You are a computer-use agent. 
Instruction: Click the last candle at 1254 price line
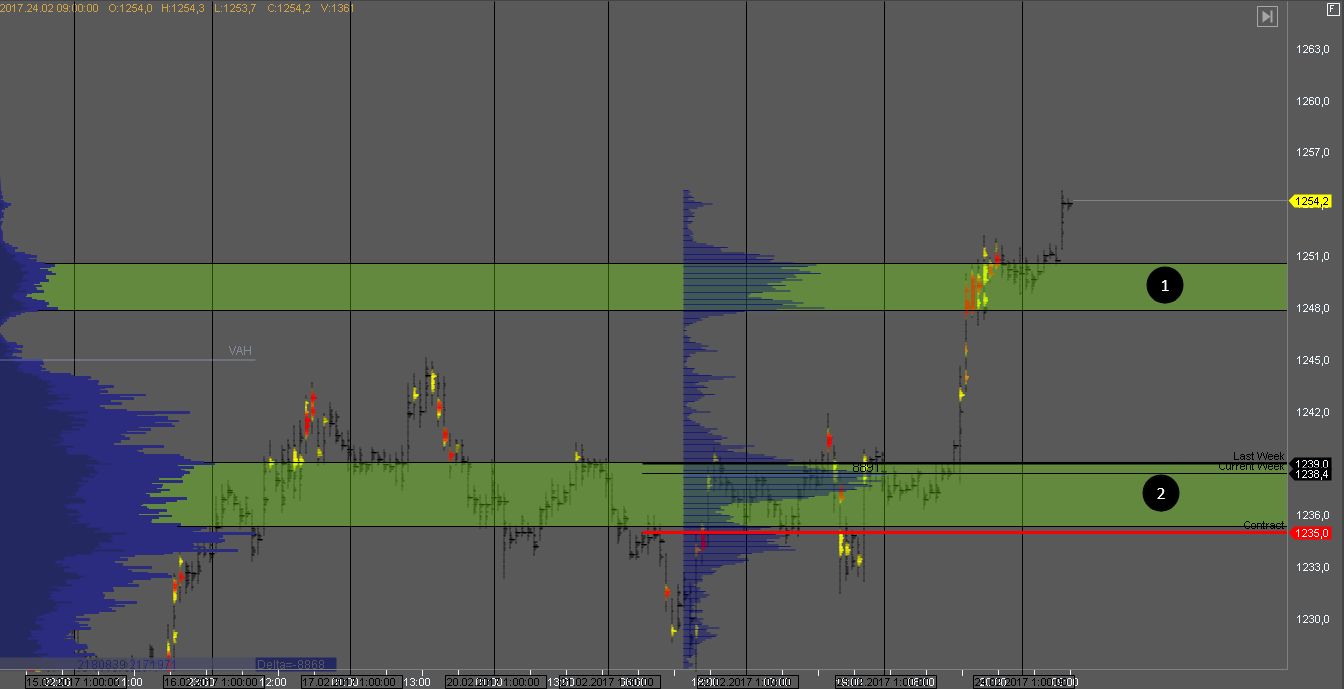(1066, 202)
